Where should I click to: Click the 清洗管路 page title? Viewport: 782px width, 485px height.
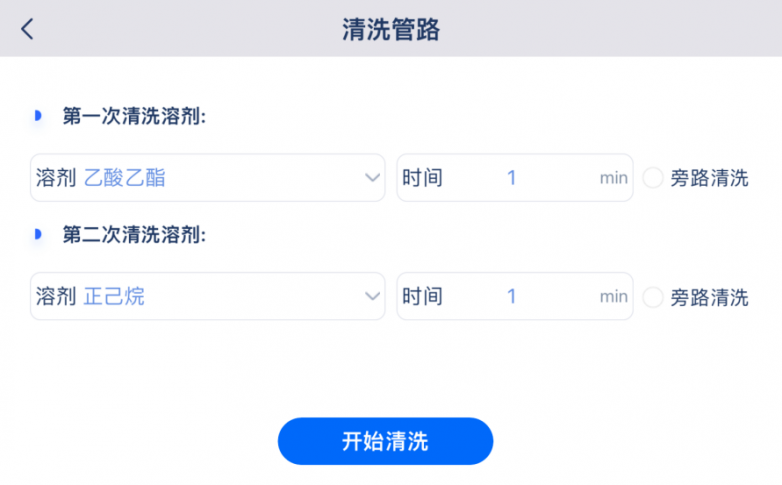coord(391,29)
